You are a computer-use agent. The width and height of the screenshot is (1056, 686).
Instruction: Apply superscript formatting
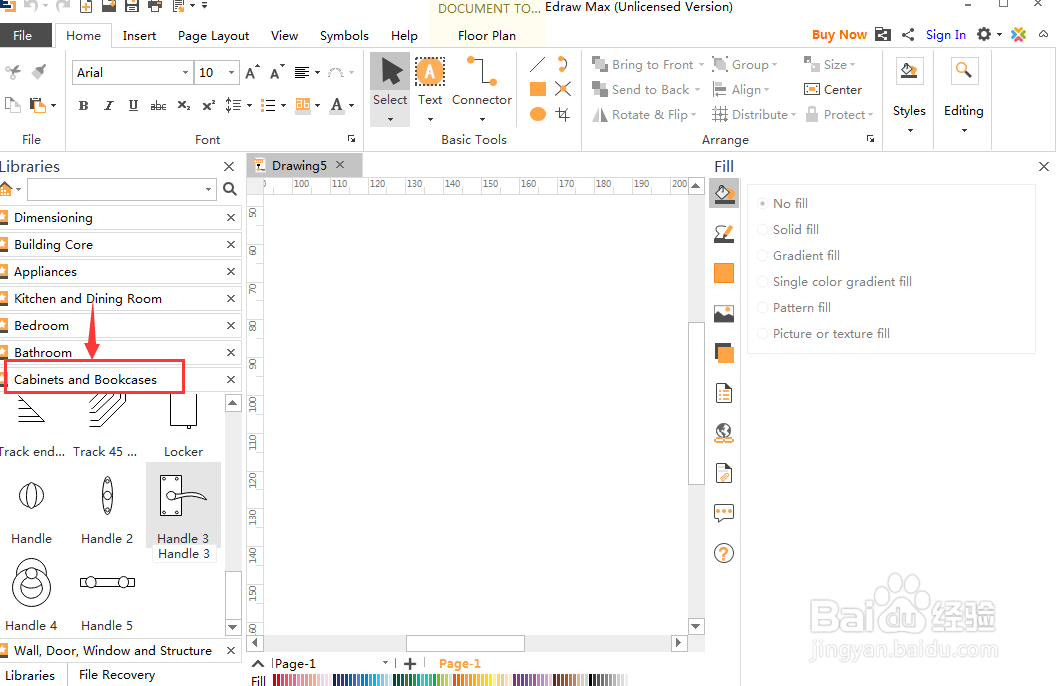point(209,106)
